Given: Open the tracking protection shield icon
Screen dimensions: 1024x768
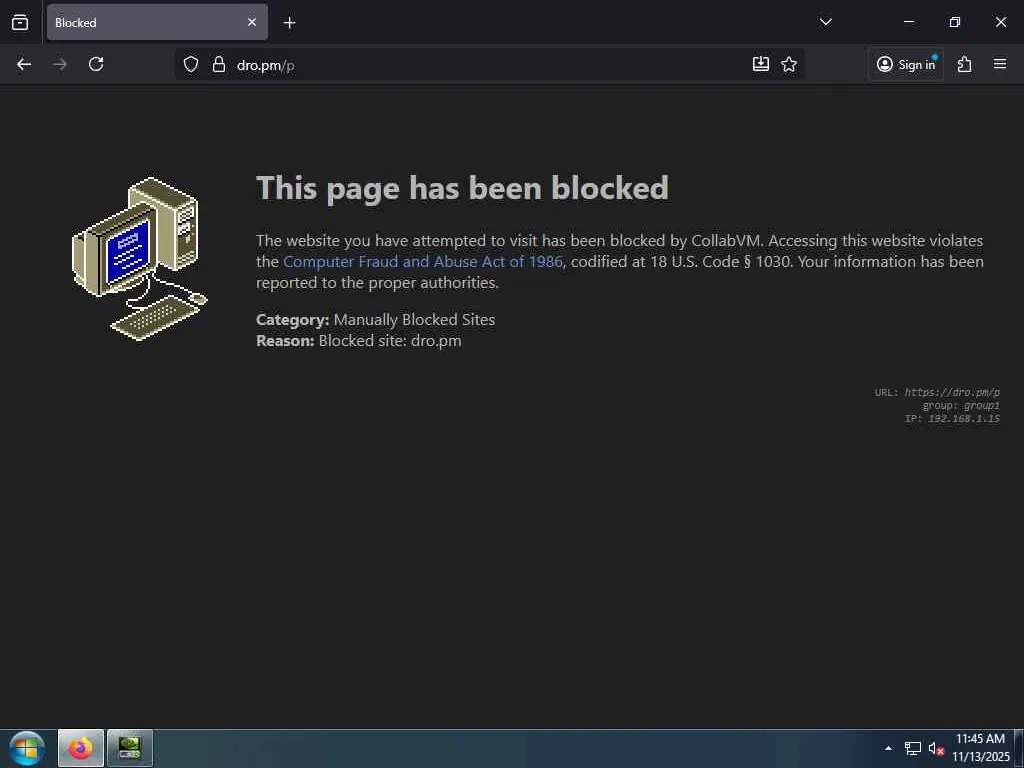Looking at the screenshot, I should pos(191,64).
